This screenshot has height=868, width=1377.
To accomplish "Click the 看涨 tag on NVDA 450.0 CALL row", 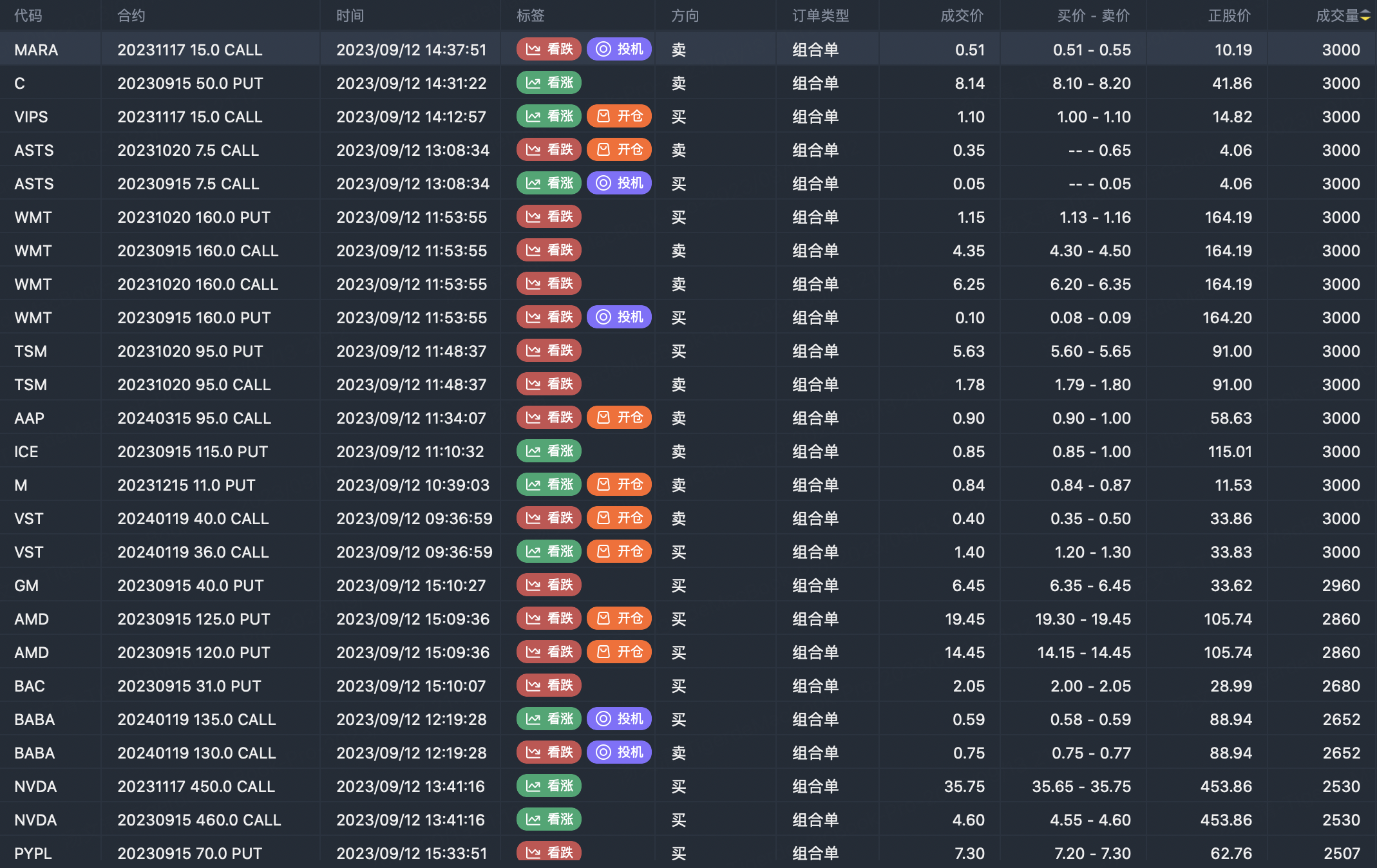I will coord(549,786).
